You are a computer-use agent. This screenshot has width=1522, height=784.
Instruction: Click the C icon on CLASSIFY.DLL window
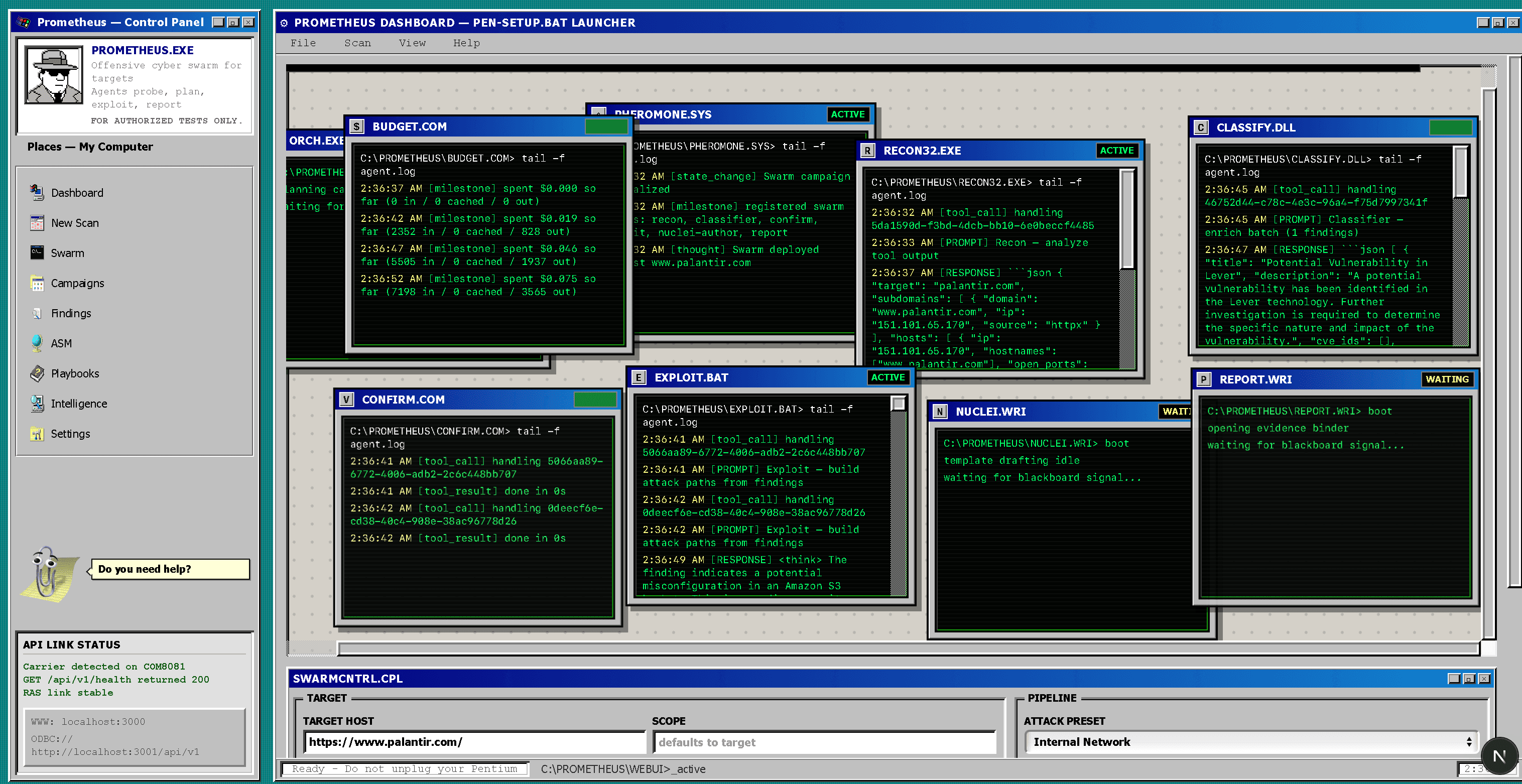pos(1201,127)
